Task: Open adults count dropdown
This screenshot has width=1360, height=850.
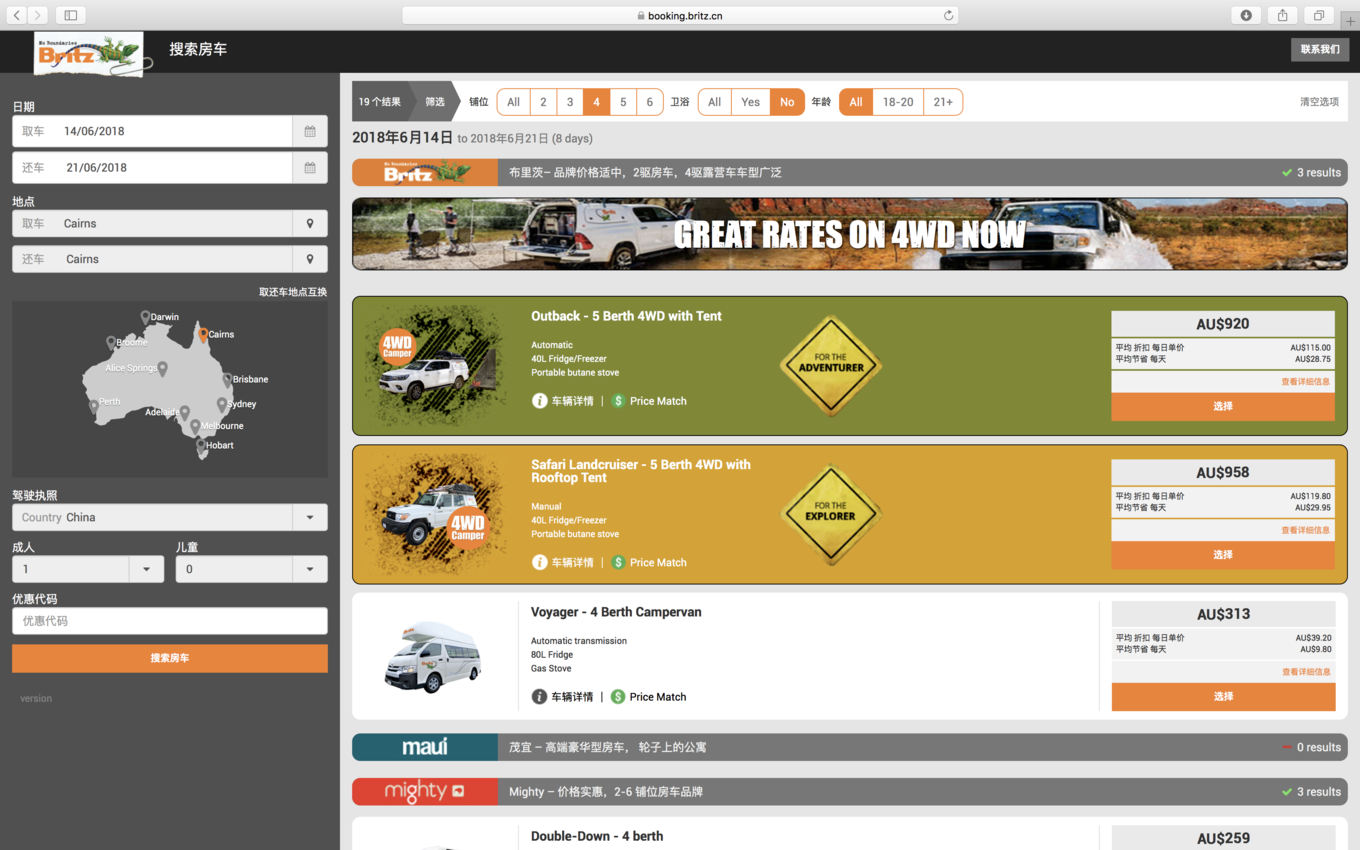Action: click(146, 569)
